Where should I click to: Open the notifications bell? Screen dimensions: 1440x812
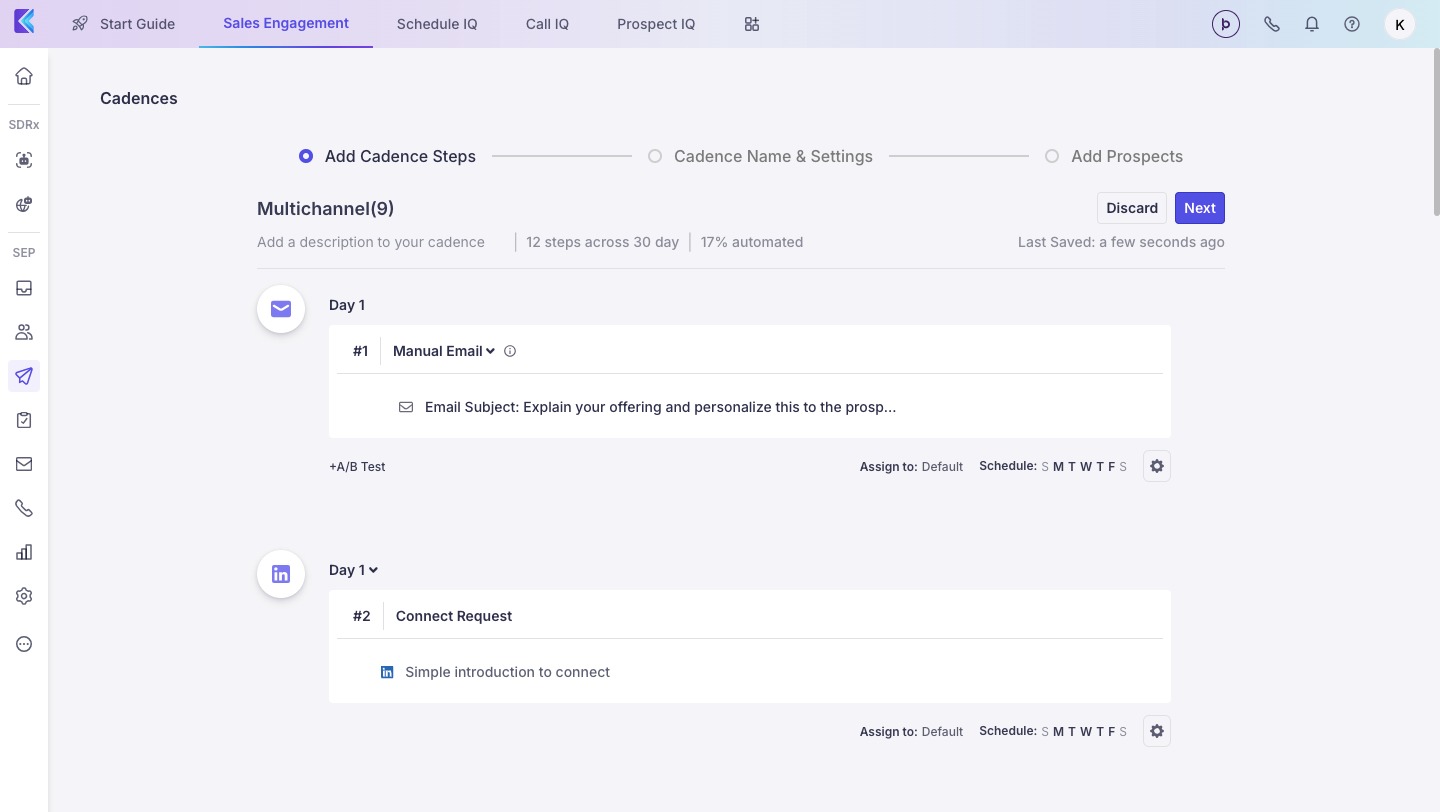click(1312, 24)
